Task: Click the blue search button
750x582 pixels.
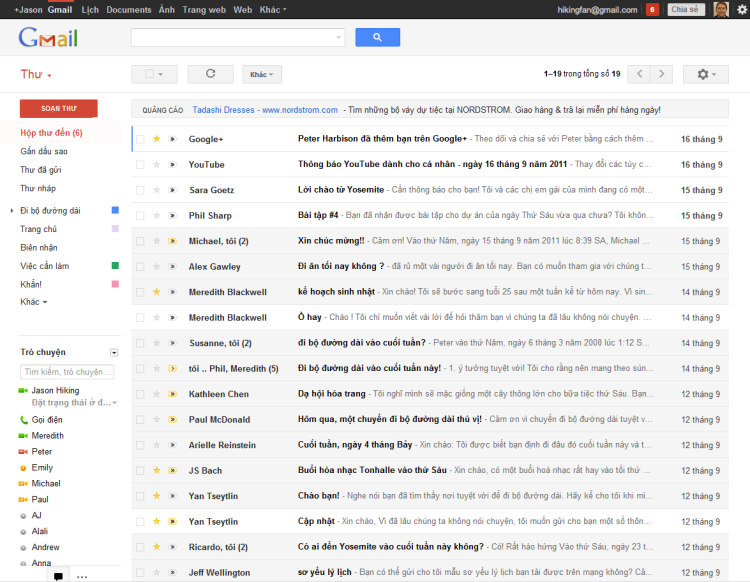Action: pos(377,37)
